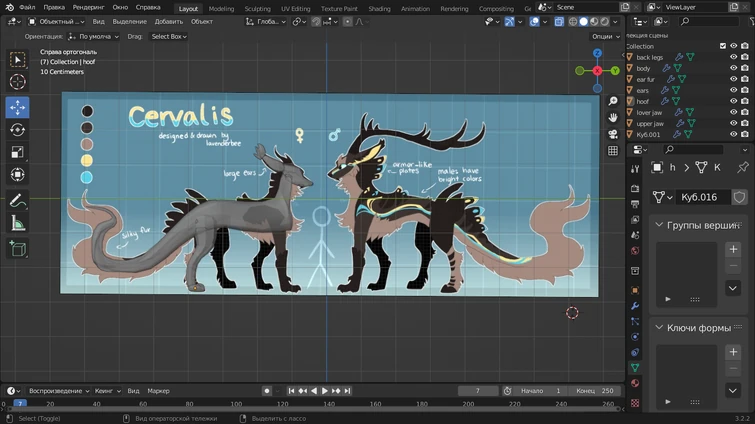Activate the 3D Cursor tool

[x=17, y=82]
